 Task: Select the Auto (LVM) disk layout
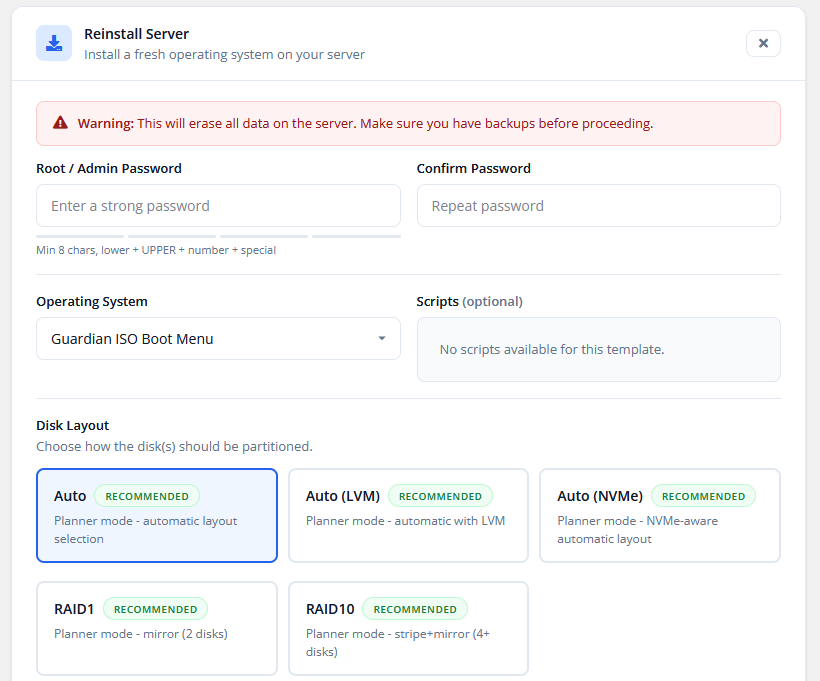click(x=408, y=515)
